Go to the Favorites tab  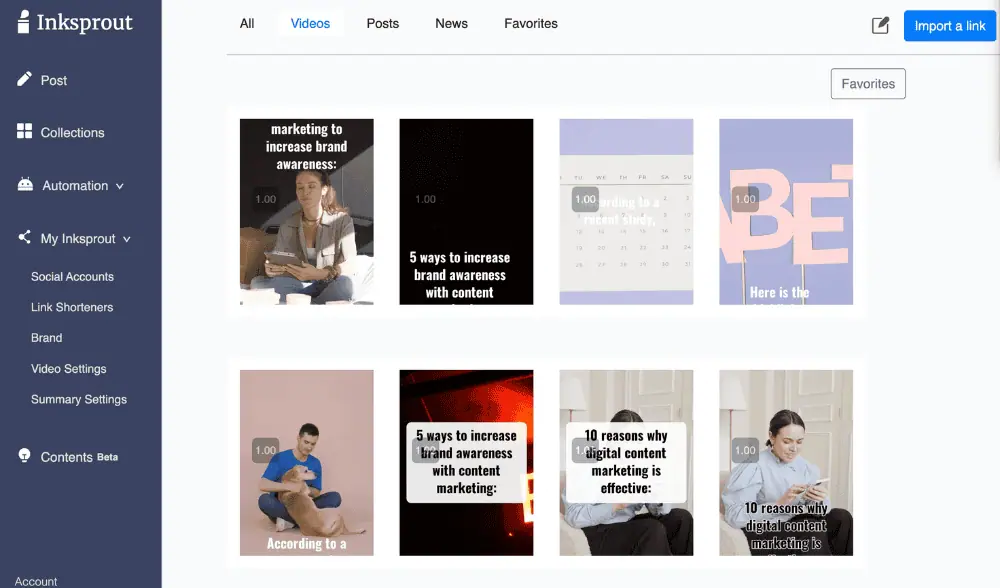pyautogui.click(x=530, y=23)
